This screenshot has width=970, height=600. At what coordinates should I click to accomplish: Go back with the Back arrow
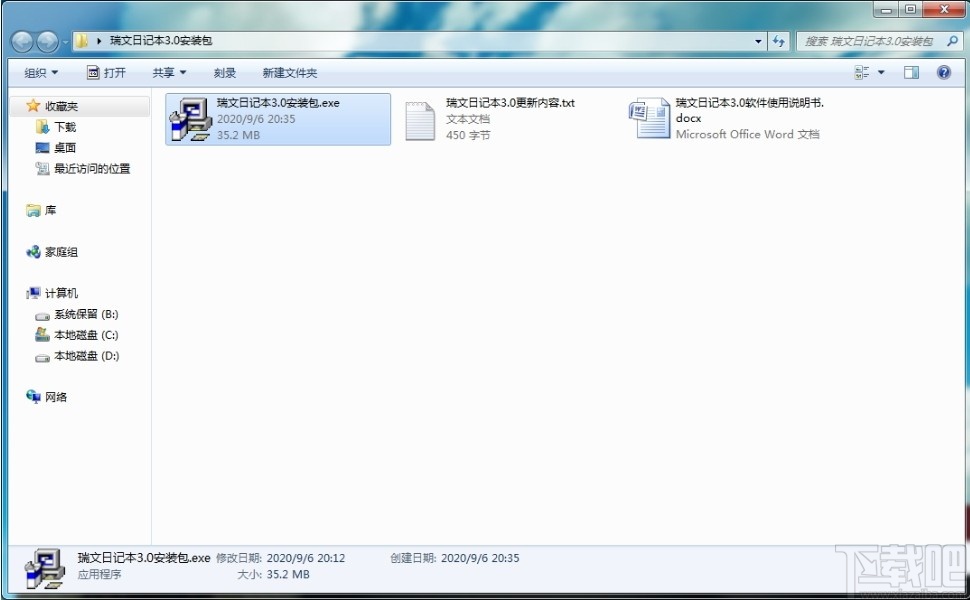(22, 41)
